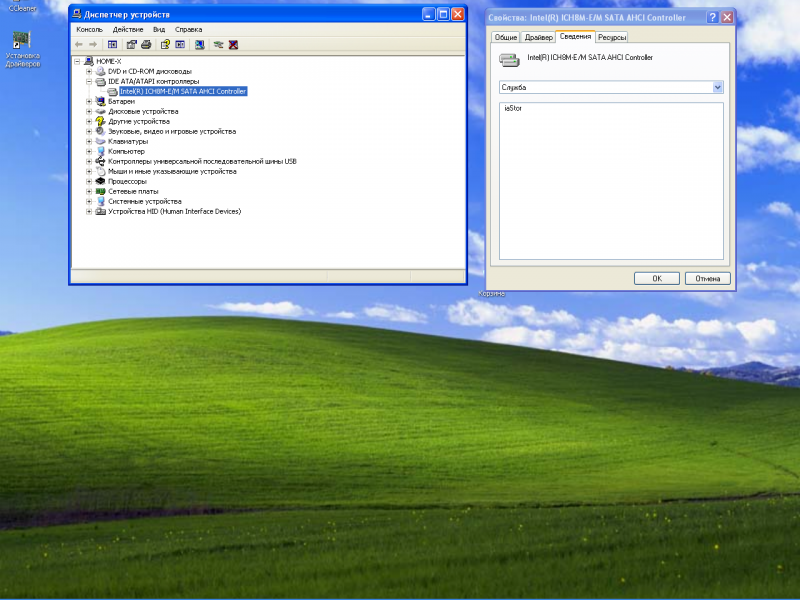
Task: Click Отмена in the Свойства dialog
Action: pos(708,279)
